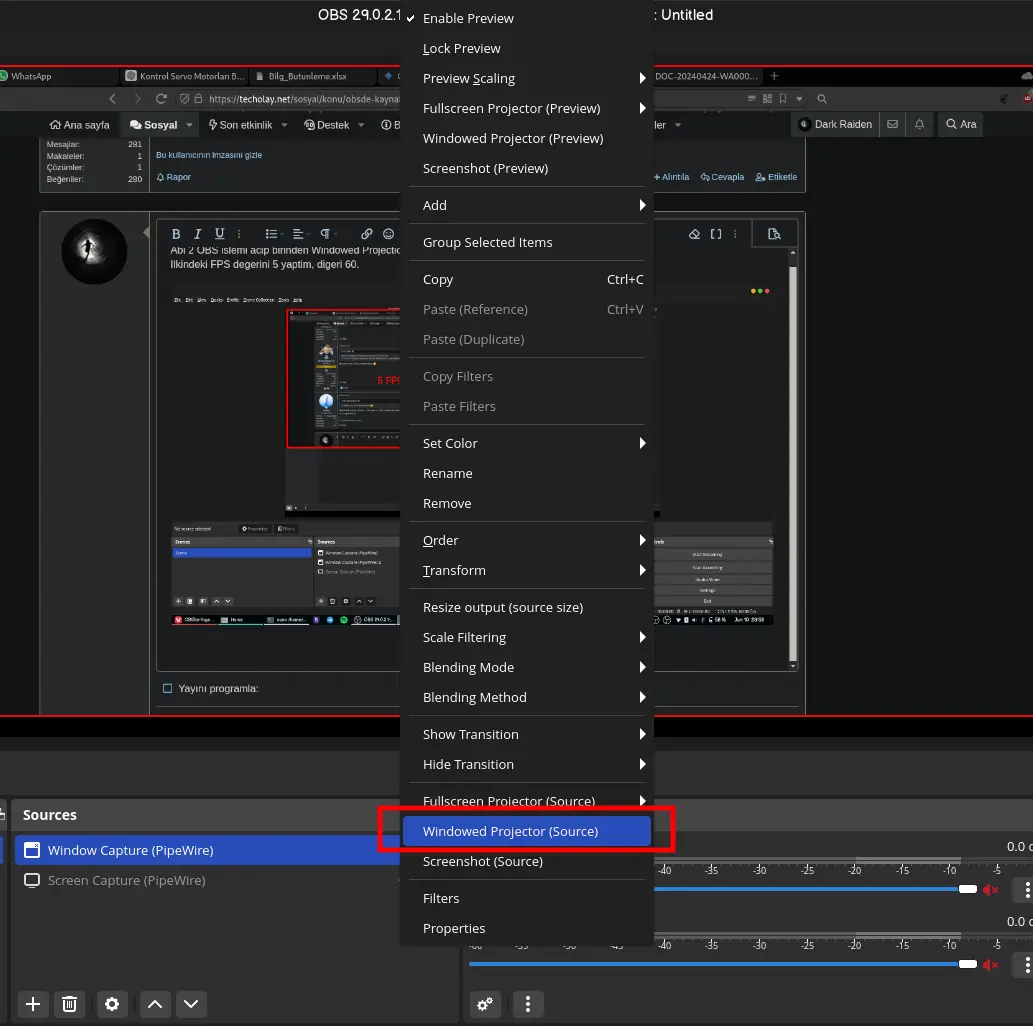Click the trash remove source icon

[x=69, y=1004]
